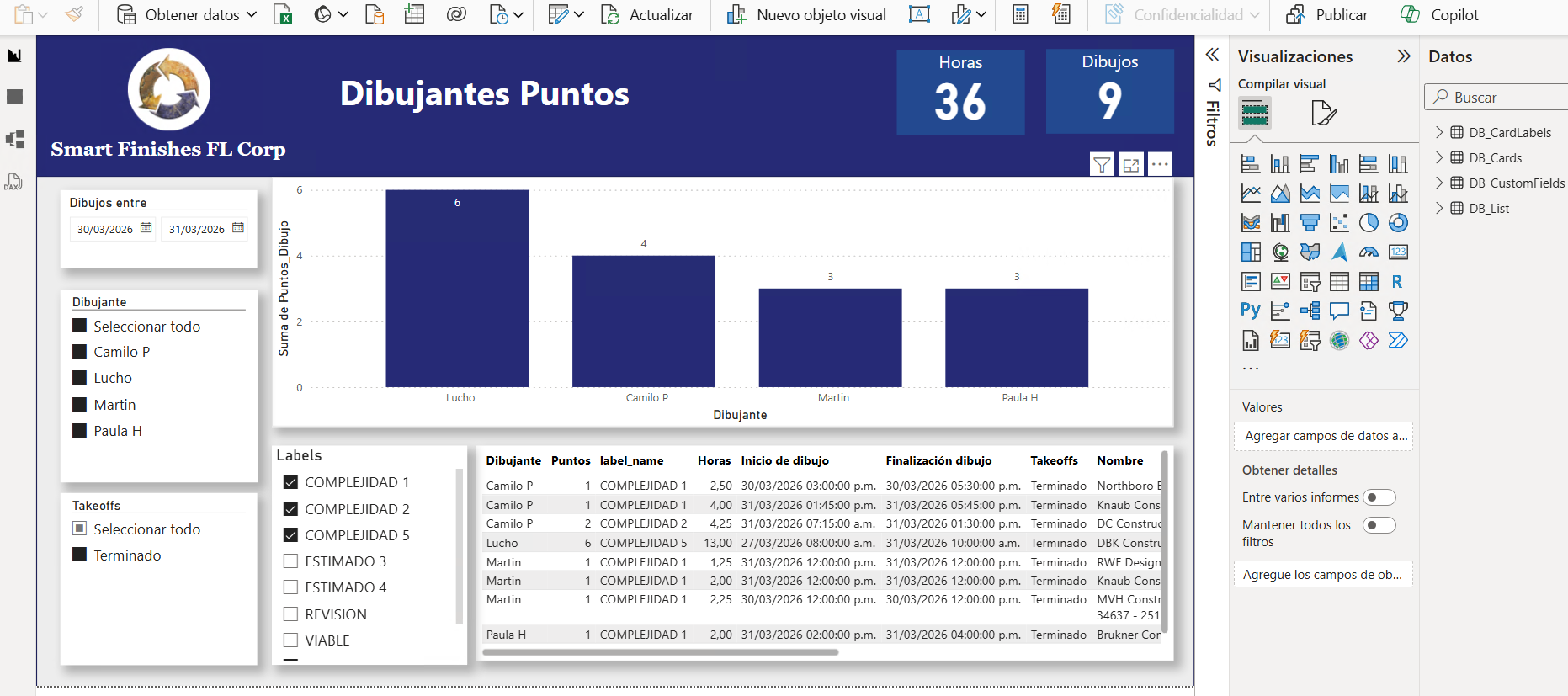The width and height of the screenshot is (1568, 696).
Task: Open the Obtener datos dropdown arrow
Action: point(252,14)
